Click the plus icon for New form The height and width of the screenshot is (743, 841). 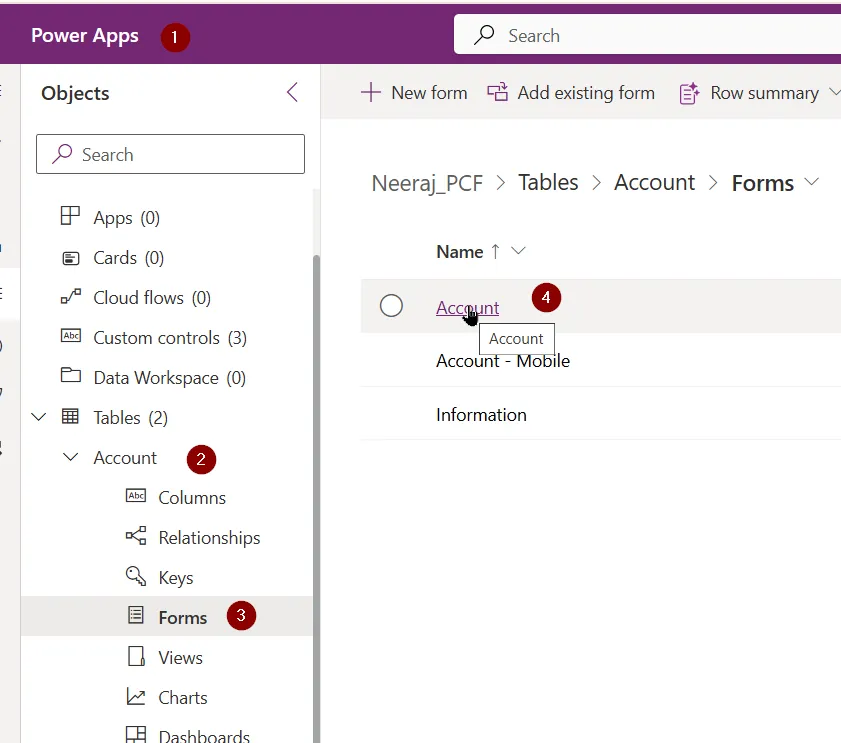(x=371, y=92)
